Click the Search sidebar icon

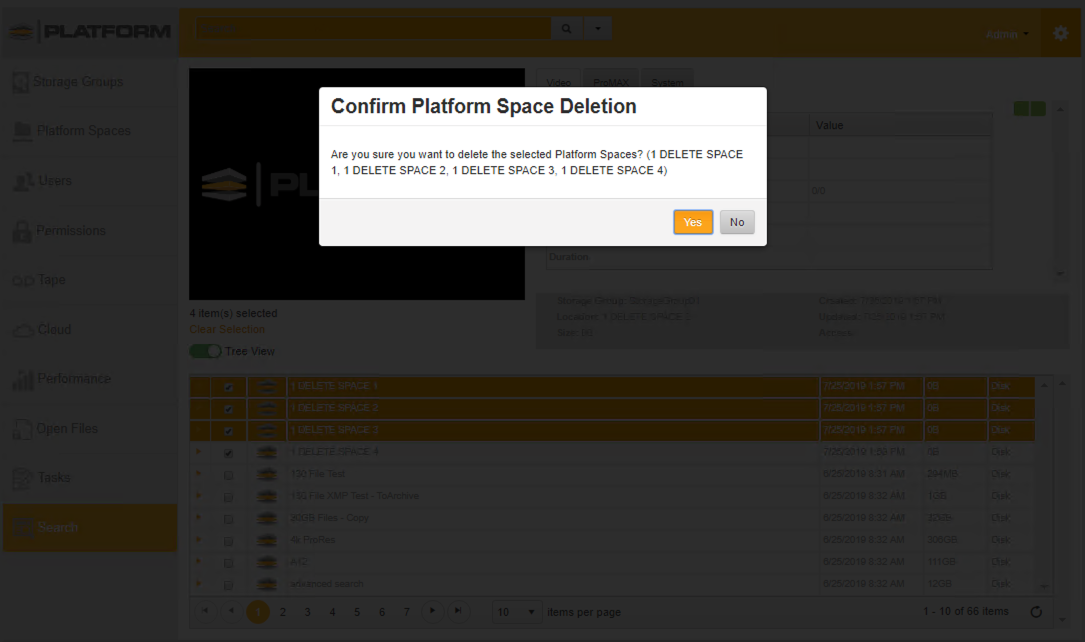22,528
